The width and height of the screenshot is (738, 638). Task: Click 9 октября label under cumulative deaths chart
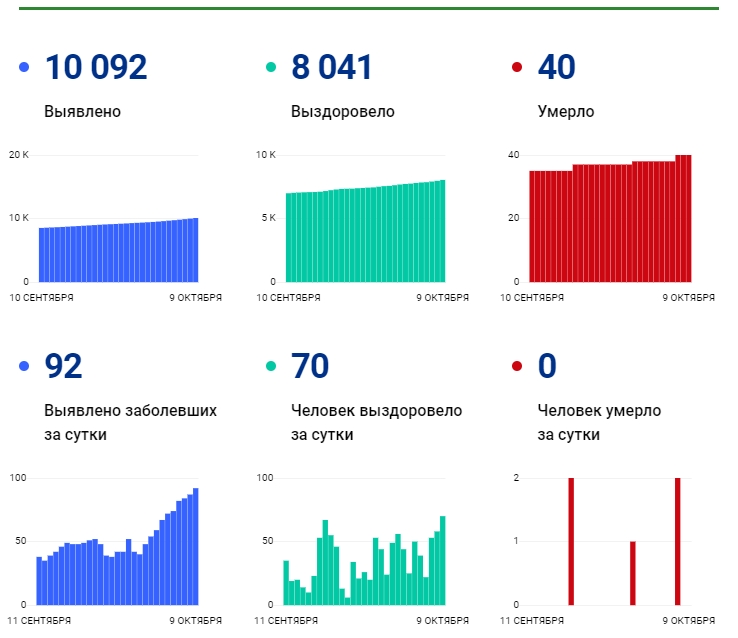pos(689,298)
